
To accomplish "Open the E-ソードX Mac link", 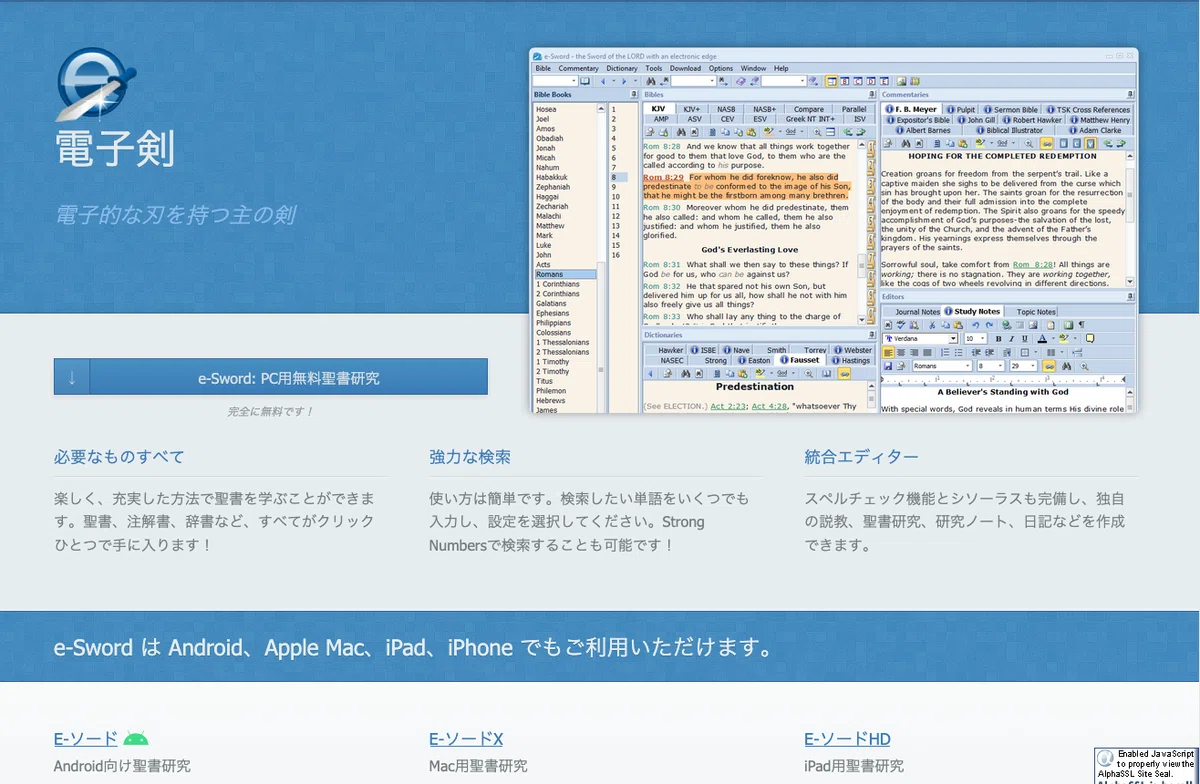I will pyautogui.click(x=466, y=739).
